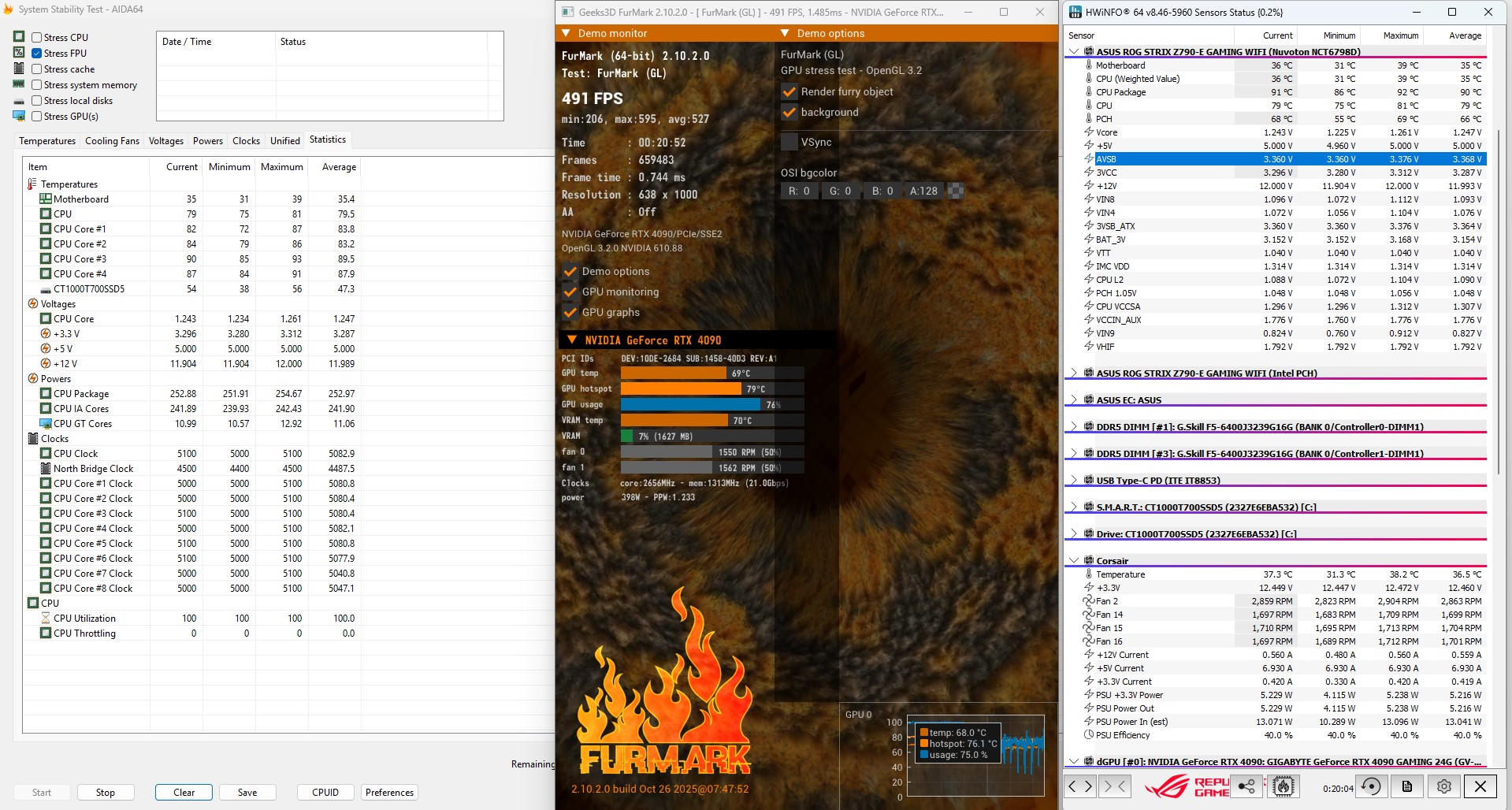Image resolution: width=1512 pixels, height=810 pixels.
Task: Expand S.M.A.R.T. CT1000T700SSD5 sensor group
Action: point(1074,507)
